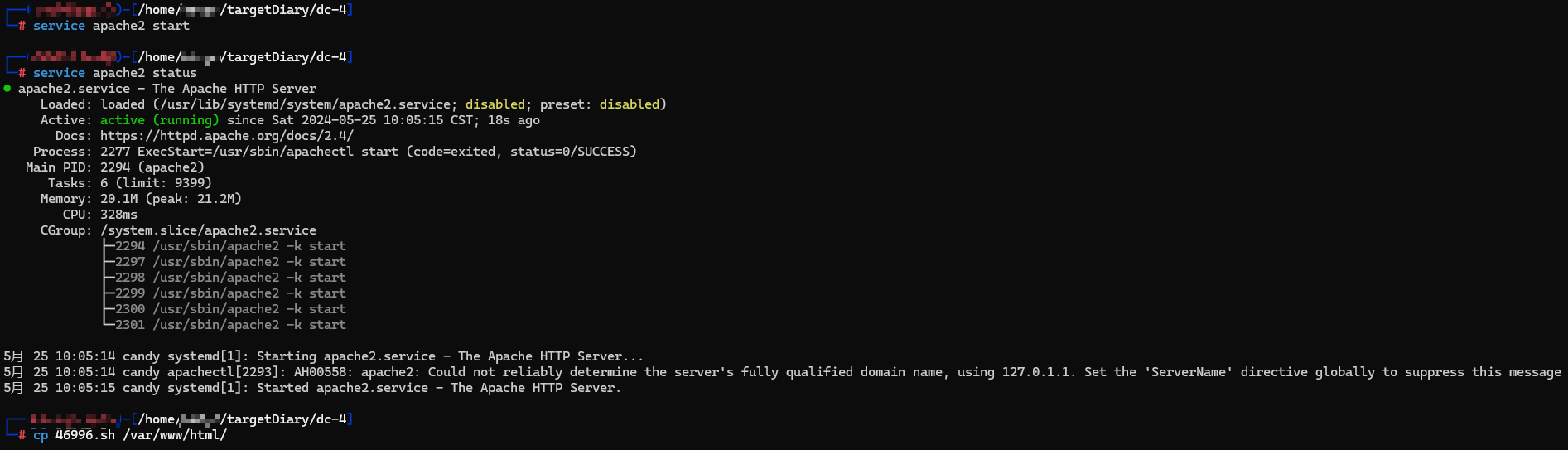
Task: Click the Main PID 2294 value
Action: point(115,167)
